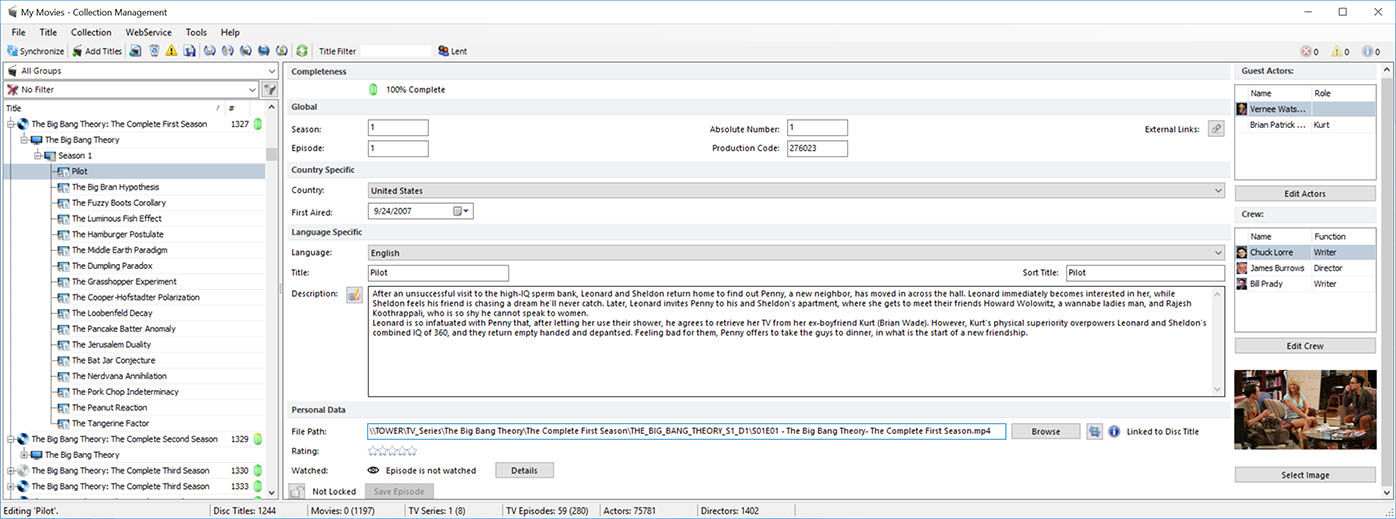Expand the Third Season node numbered 1333
The width and height of the screenshot is (1396, 519).
click(10, 487)
